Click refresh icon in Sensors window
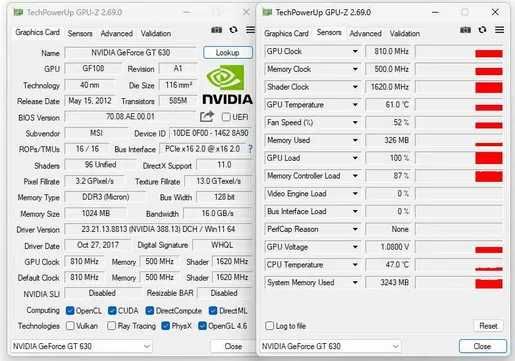Image resolution: width=515 pixels, height=361 pixels. coord(482,30)
